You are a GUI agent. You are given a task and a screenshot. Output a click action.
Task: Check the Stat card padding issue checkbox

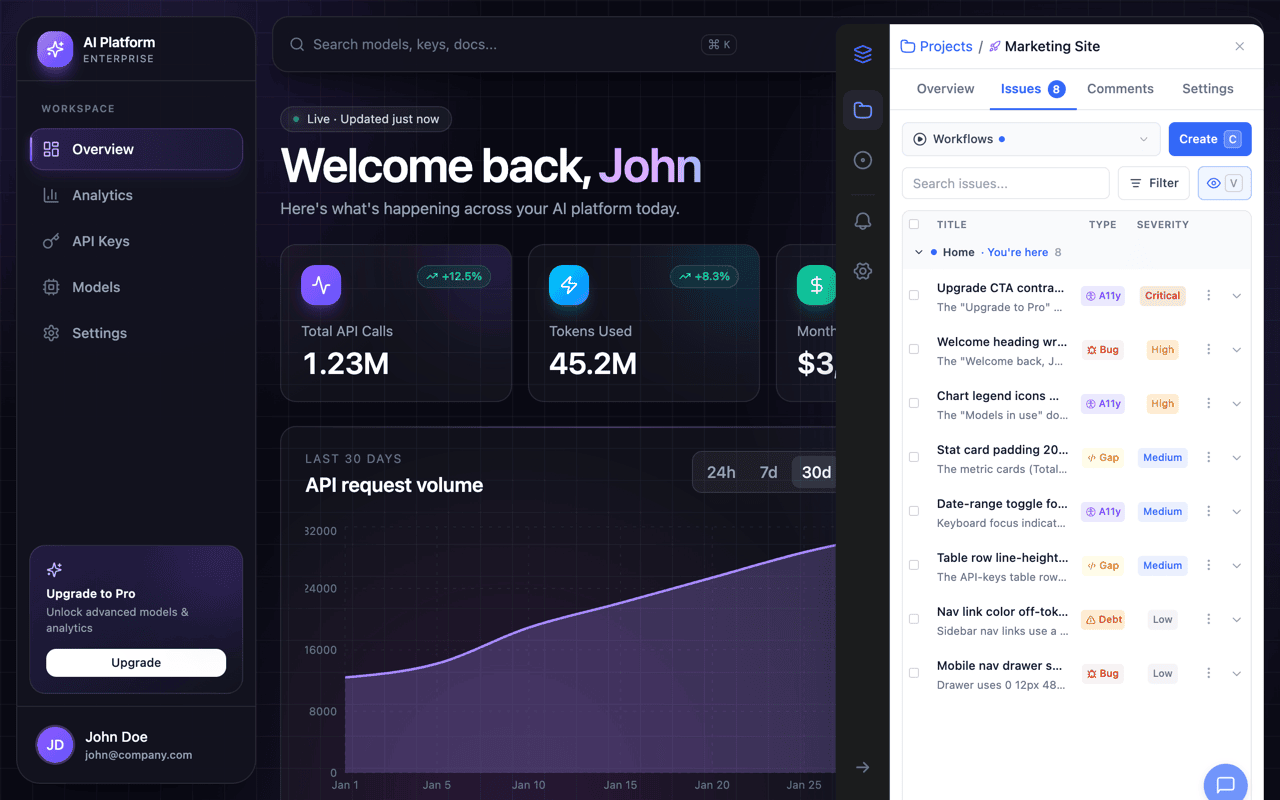[x=914, y=458]
